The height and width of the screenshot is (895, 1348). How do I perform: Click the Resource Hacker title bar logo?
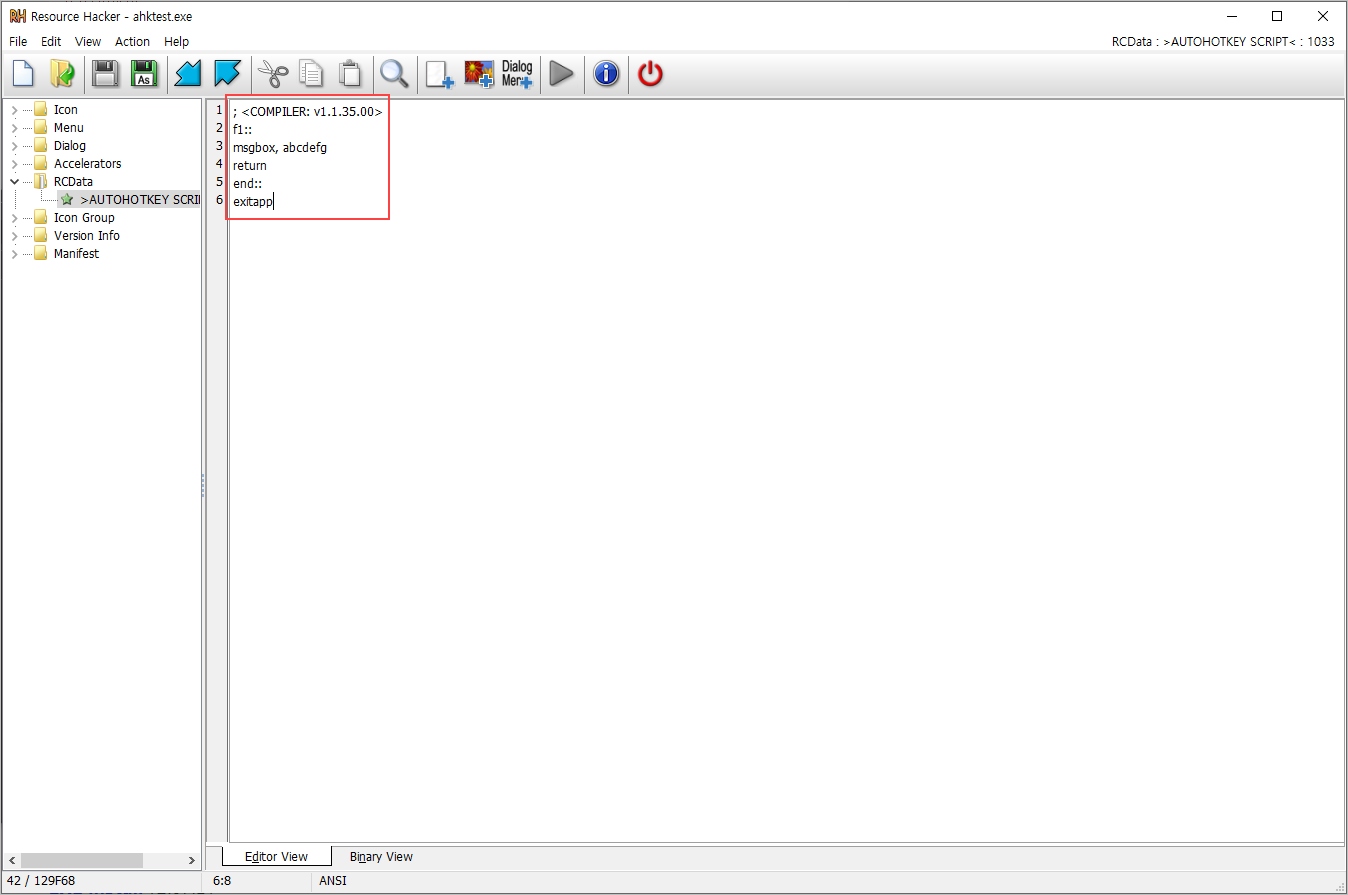[x=17, y=16]
